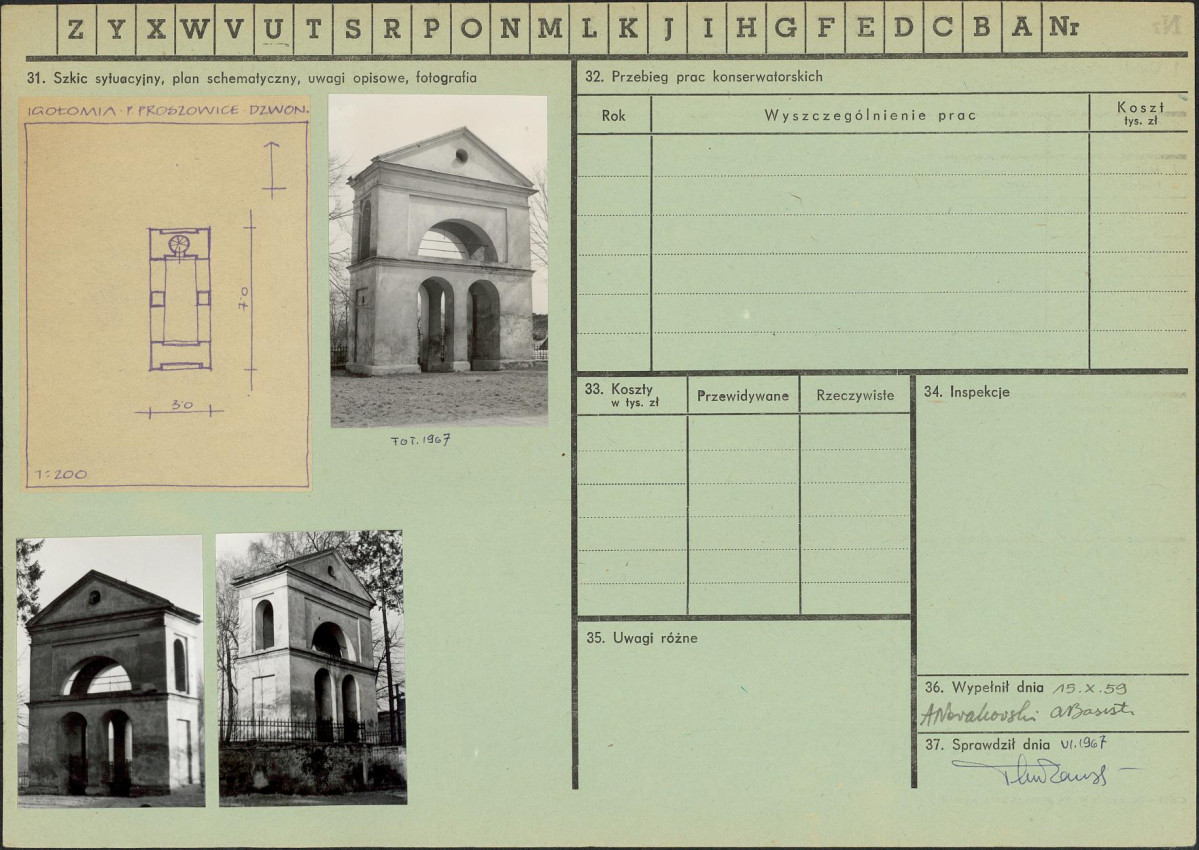Click the 35. Uwagi różne field
1199x850 pixels.
pos(742,703)
